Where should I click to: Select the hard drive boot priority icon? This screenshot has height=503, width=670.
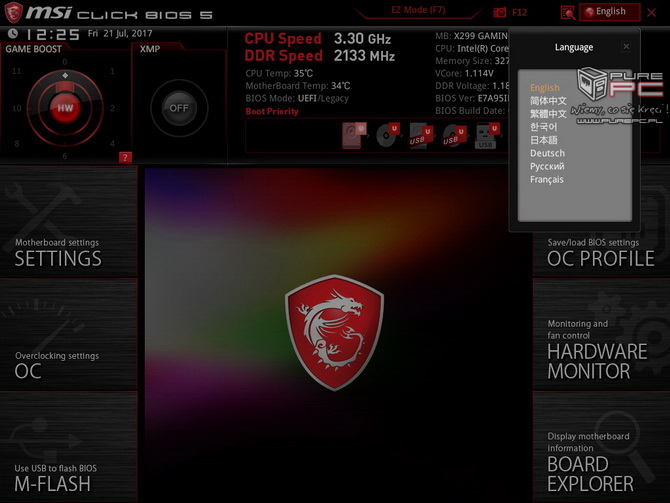(x=353, y=135)
